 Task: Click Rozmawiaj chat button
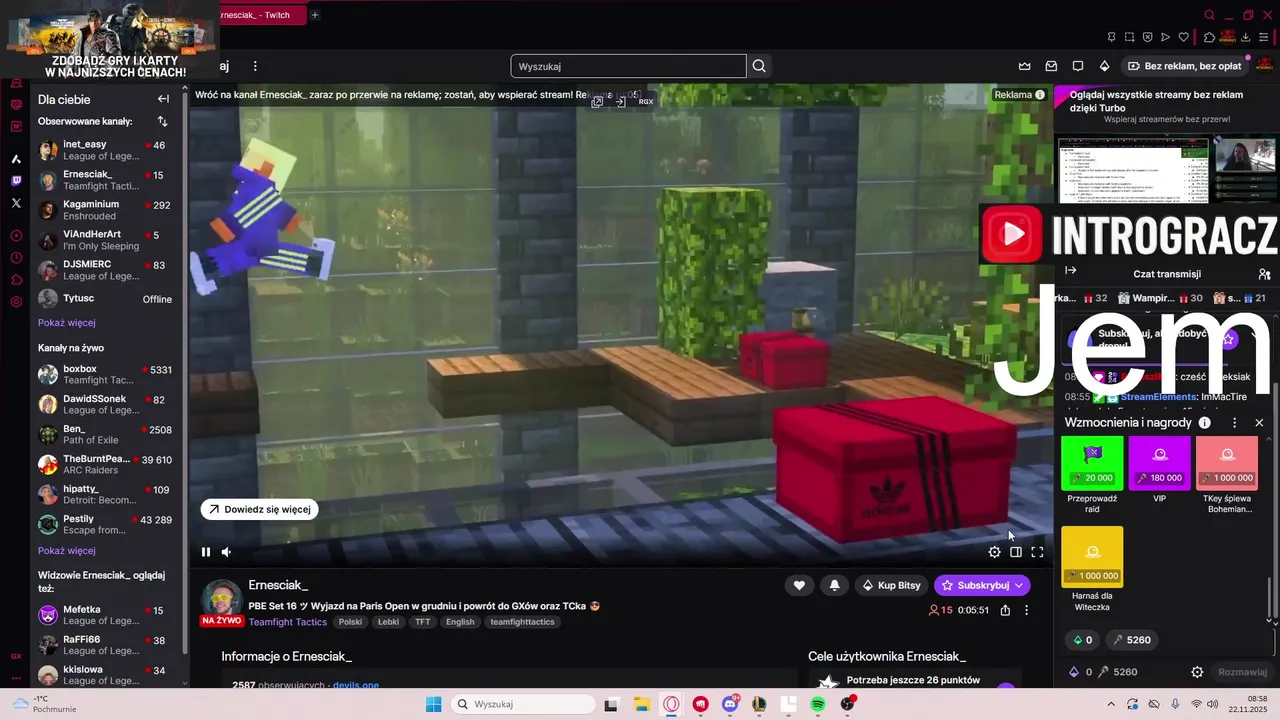[x=1244, y=672]
